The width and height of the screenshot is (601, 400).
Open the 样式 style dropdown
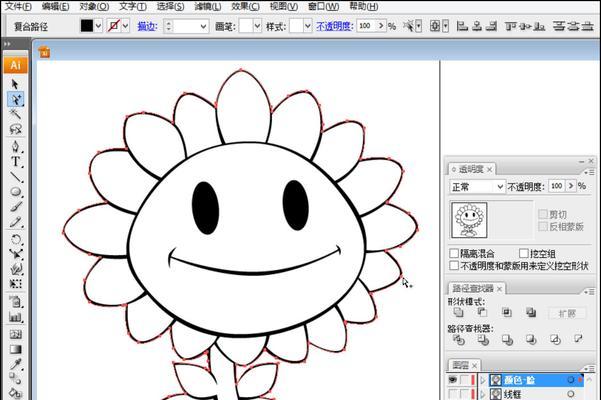(308, 26)
